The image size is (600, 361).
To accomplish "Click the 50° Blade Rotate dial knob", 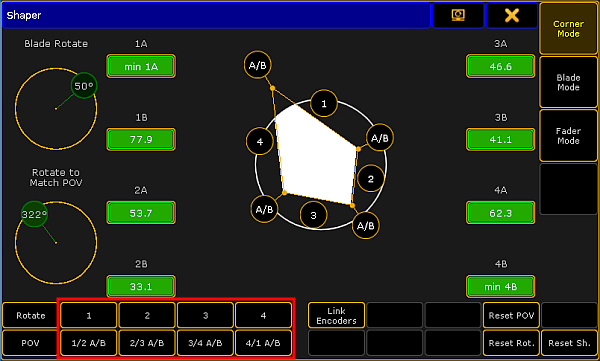I will coord(84,86).
